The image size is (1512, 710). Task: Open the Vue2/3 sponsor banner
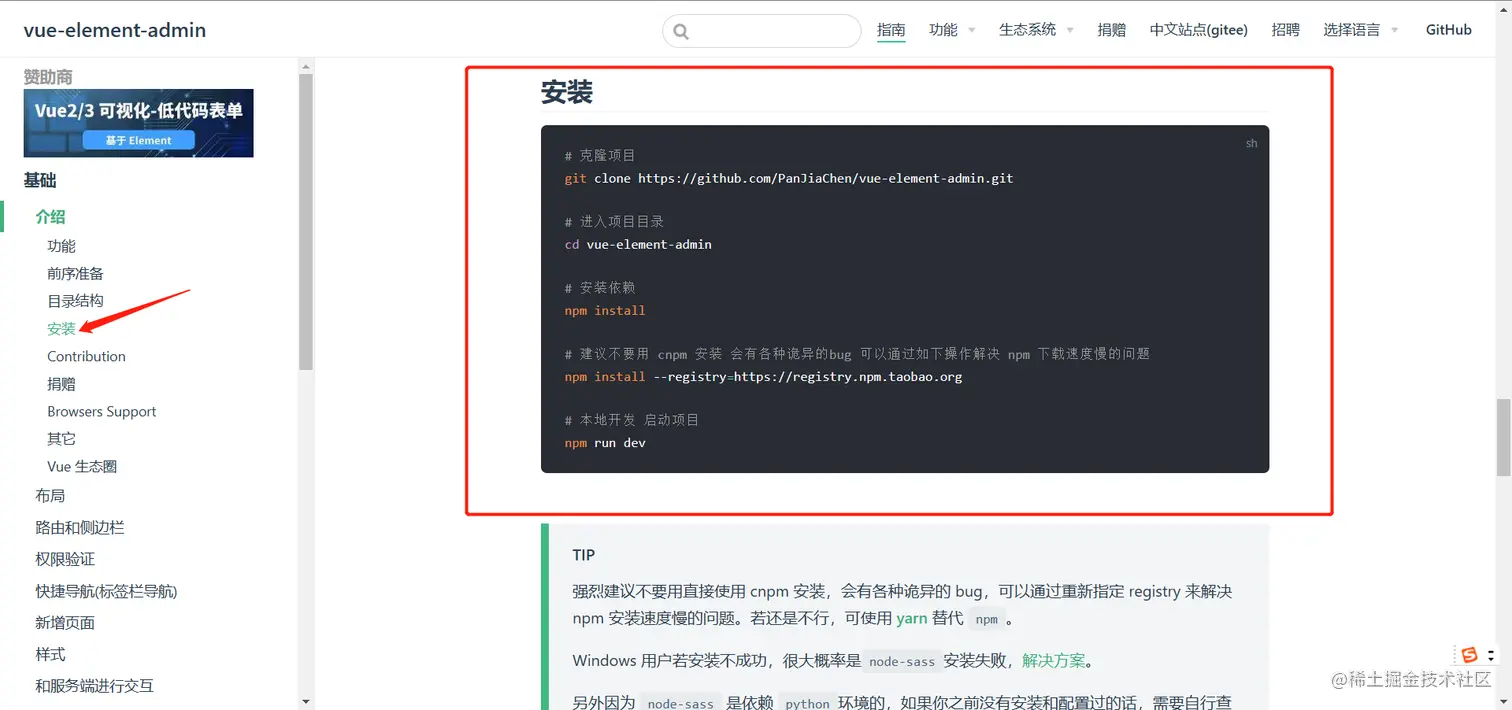[139, 123]
